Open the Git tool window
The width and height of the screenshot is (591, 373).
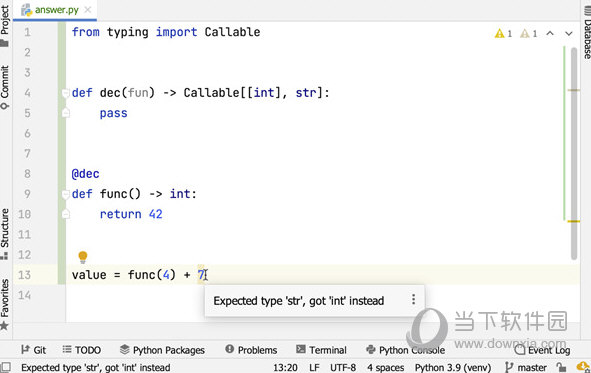point(34,350)
